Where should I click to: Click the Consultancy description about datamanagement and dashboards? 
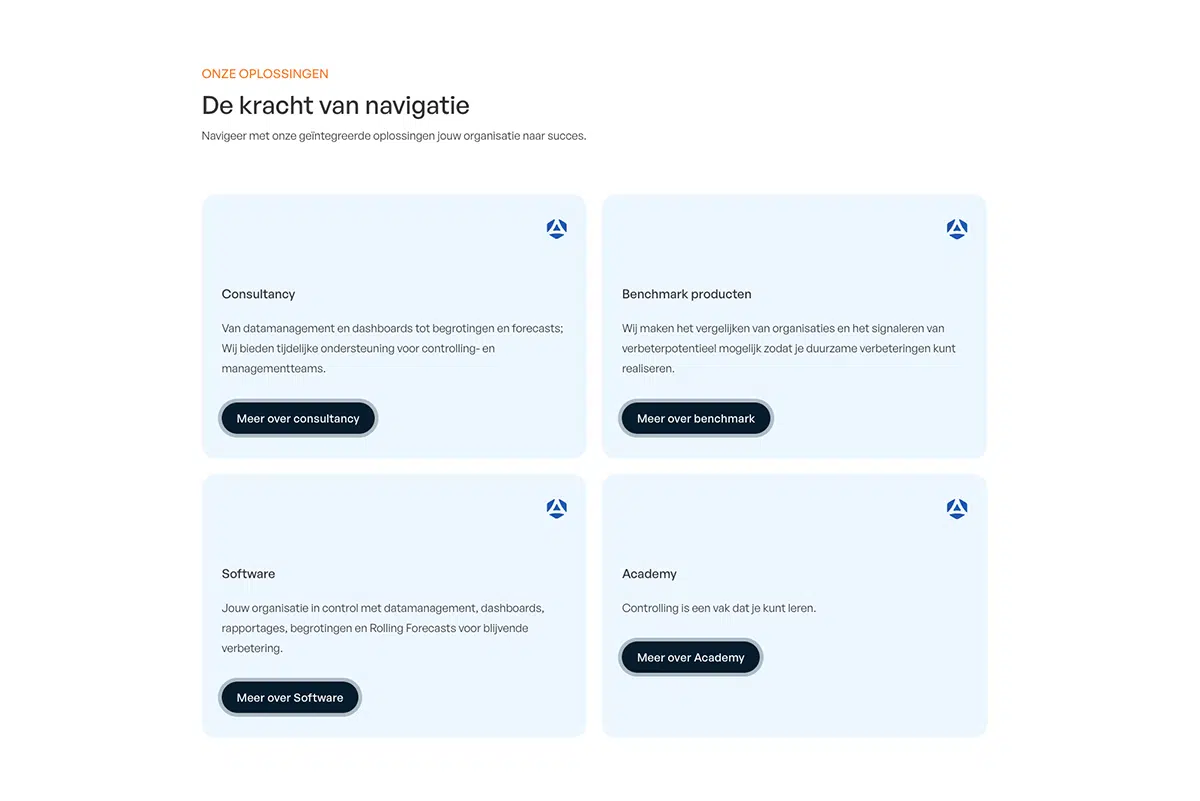393,348
